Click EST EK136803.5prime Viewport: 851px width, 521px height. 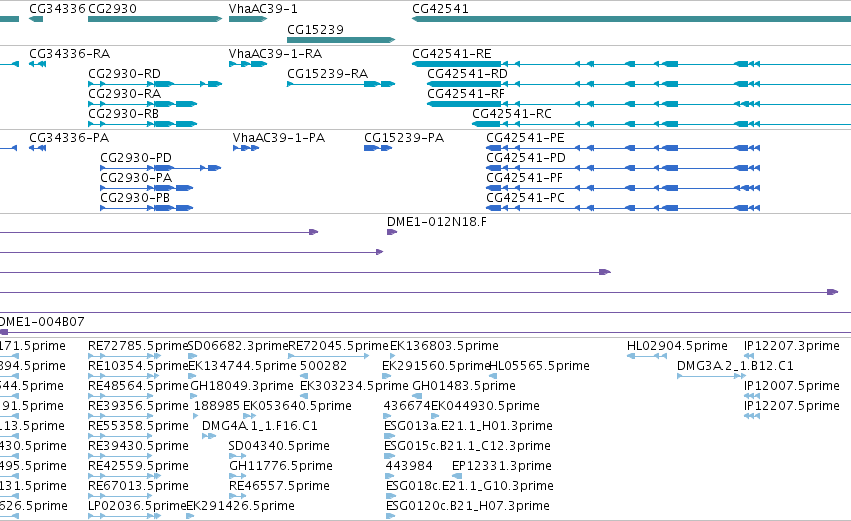pos(444,346)
